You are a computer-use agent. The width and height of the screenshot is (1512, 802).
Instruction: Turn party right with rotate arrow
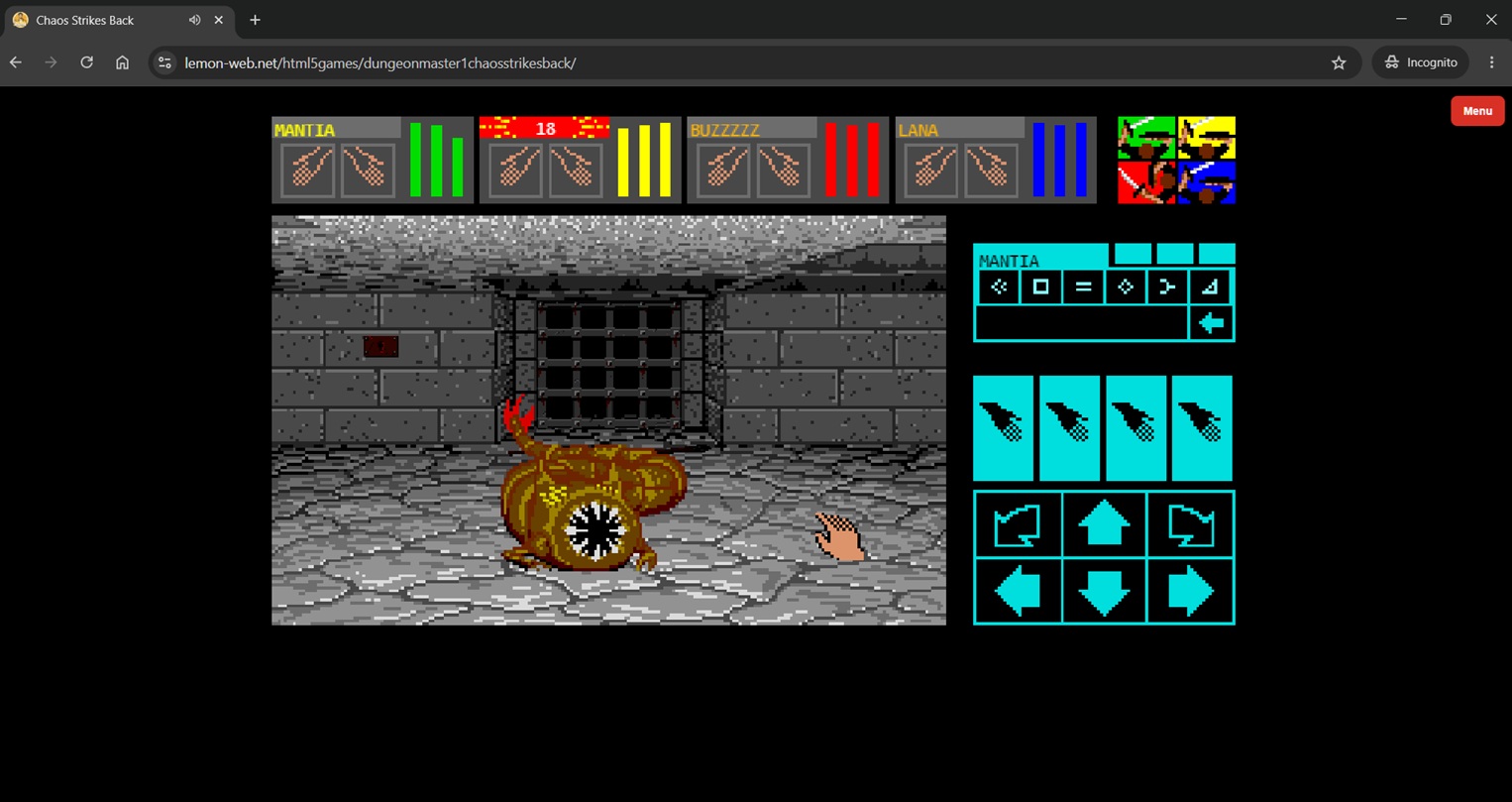coord(1190,523)
